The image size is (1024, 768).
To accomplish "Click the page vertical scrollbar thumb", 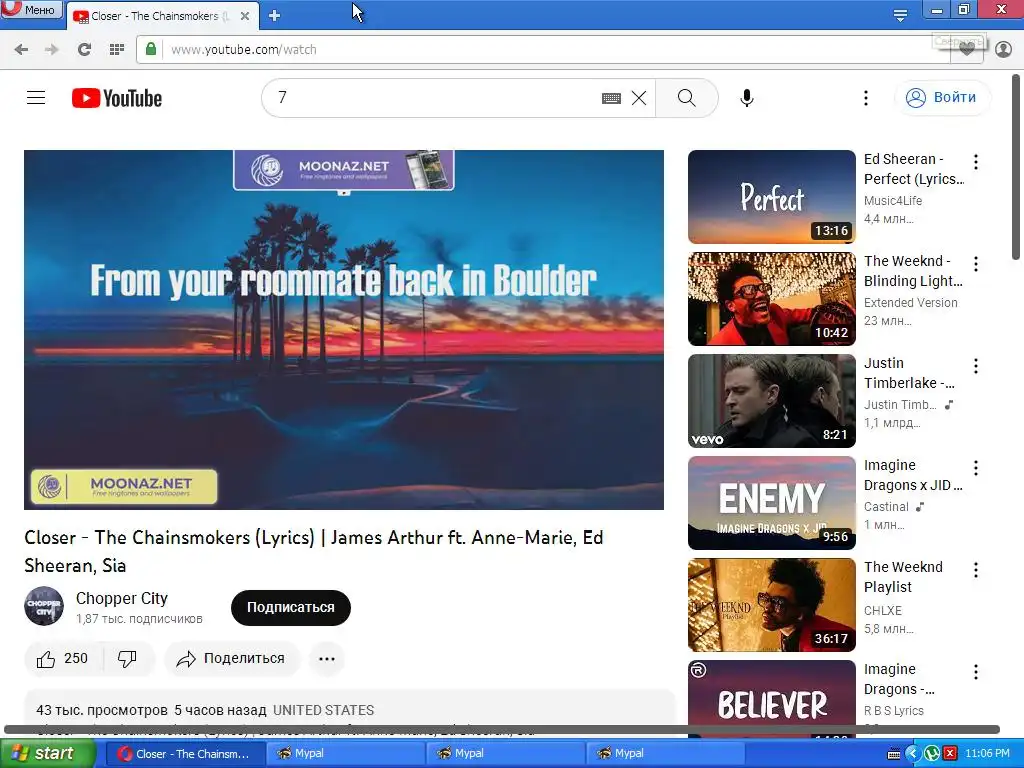I will [1017, 167].
